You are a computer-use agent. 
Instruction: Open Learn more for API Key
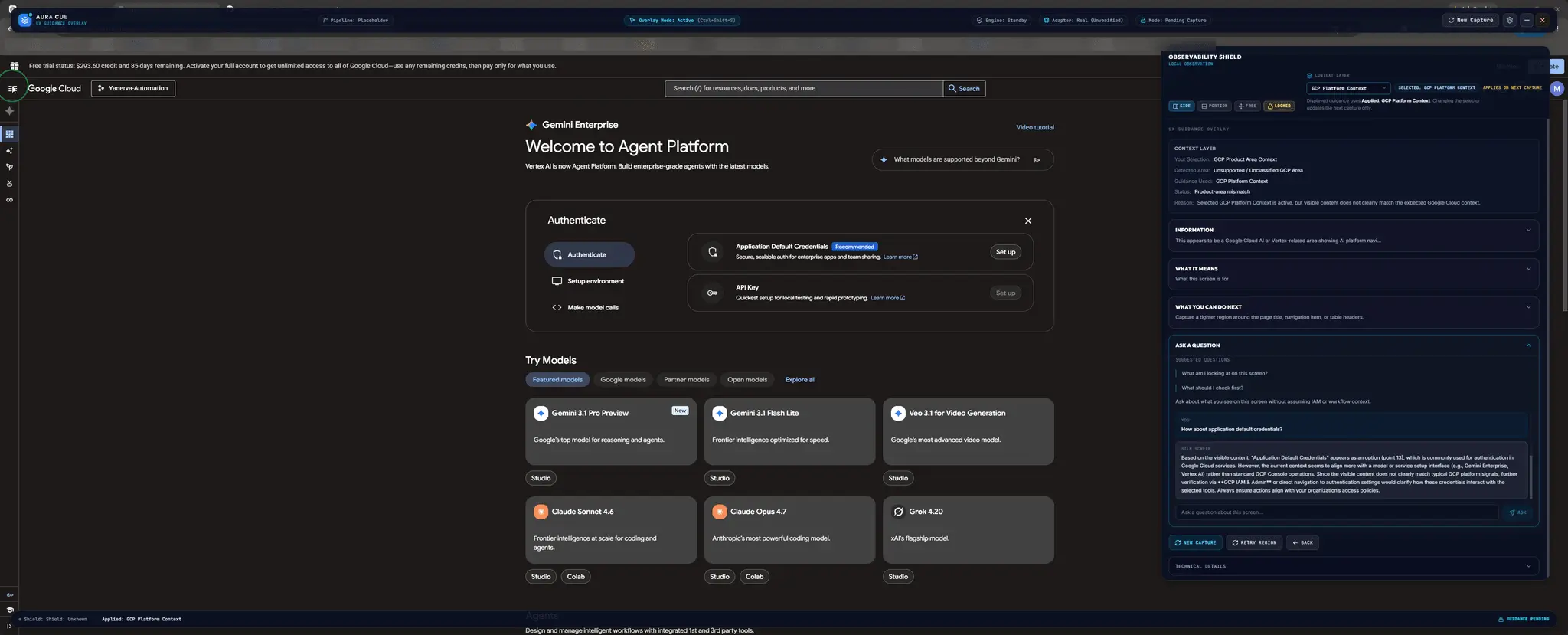tap(887, 298)
